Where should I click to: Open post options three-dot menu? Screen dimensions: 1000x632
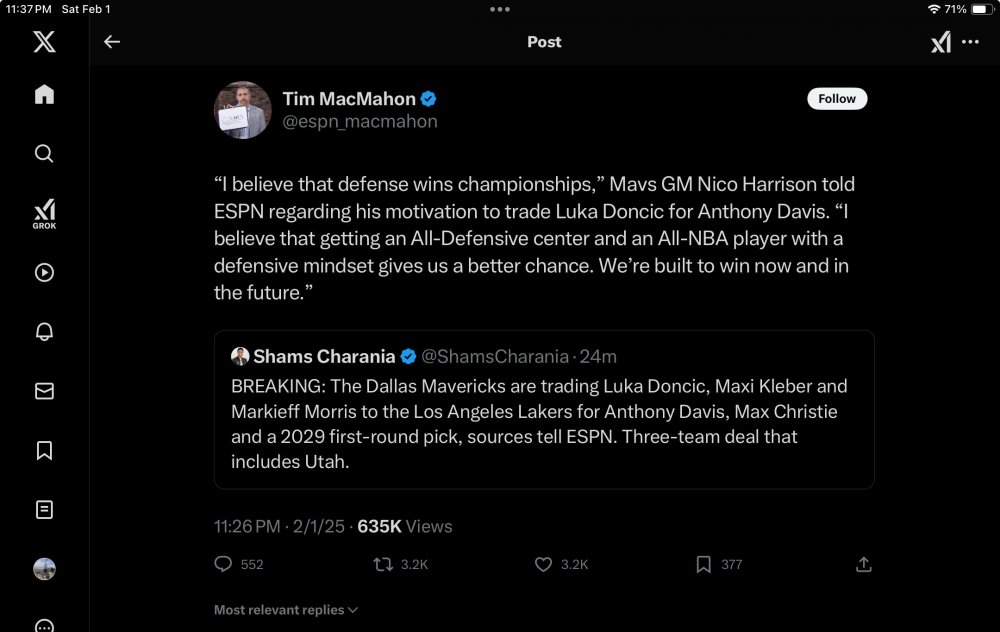click(x=970, y=42)
